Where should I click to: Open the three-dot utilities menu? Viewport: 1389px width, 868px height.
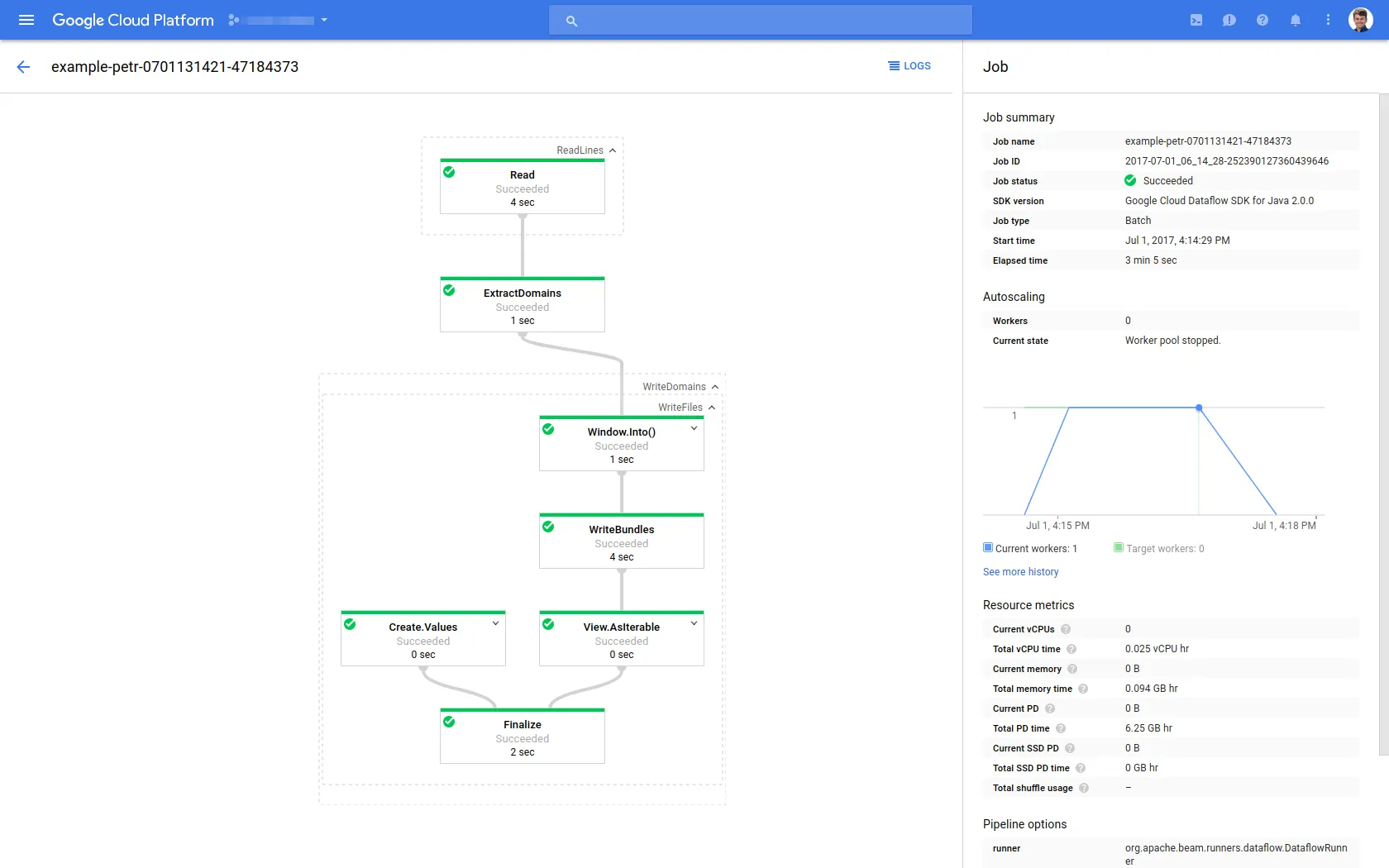1329,20
